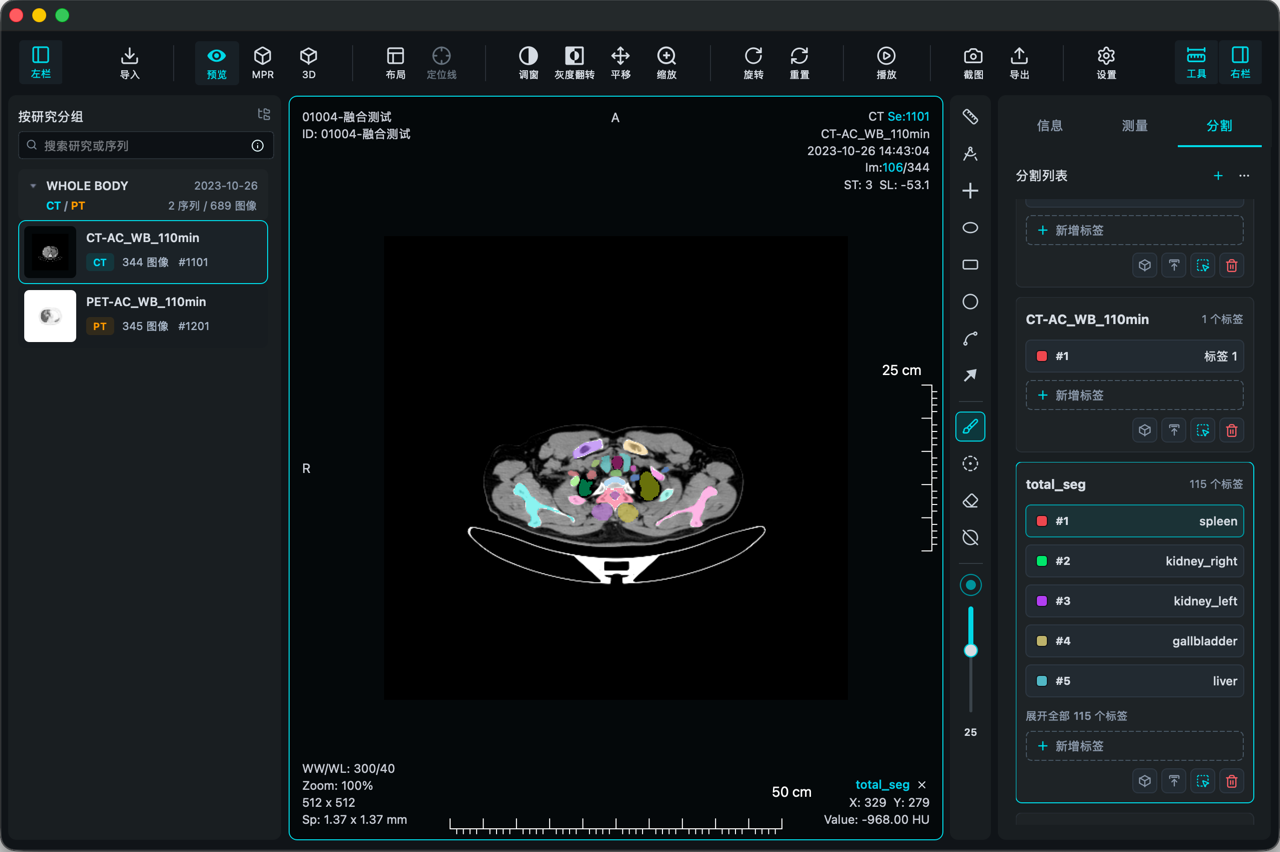Switch to the 测量 tab
Viewport: 1280px width, 852px height.
1134,126
